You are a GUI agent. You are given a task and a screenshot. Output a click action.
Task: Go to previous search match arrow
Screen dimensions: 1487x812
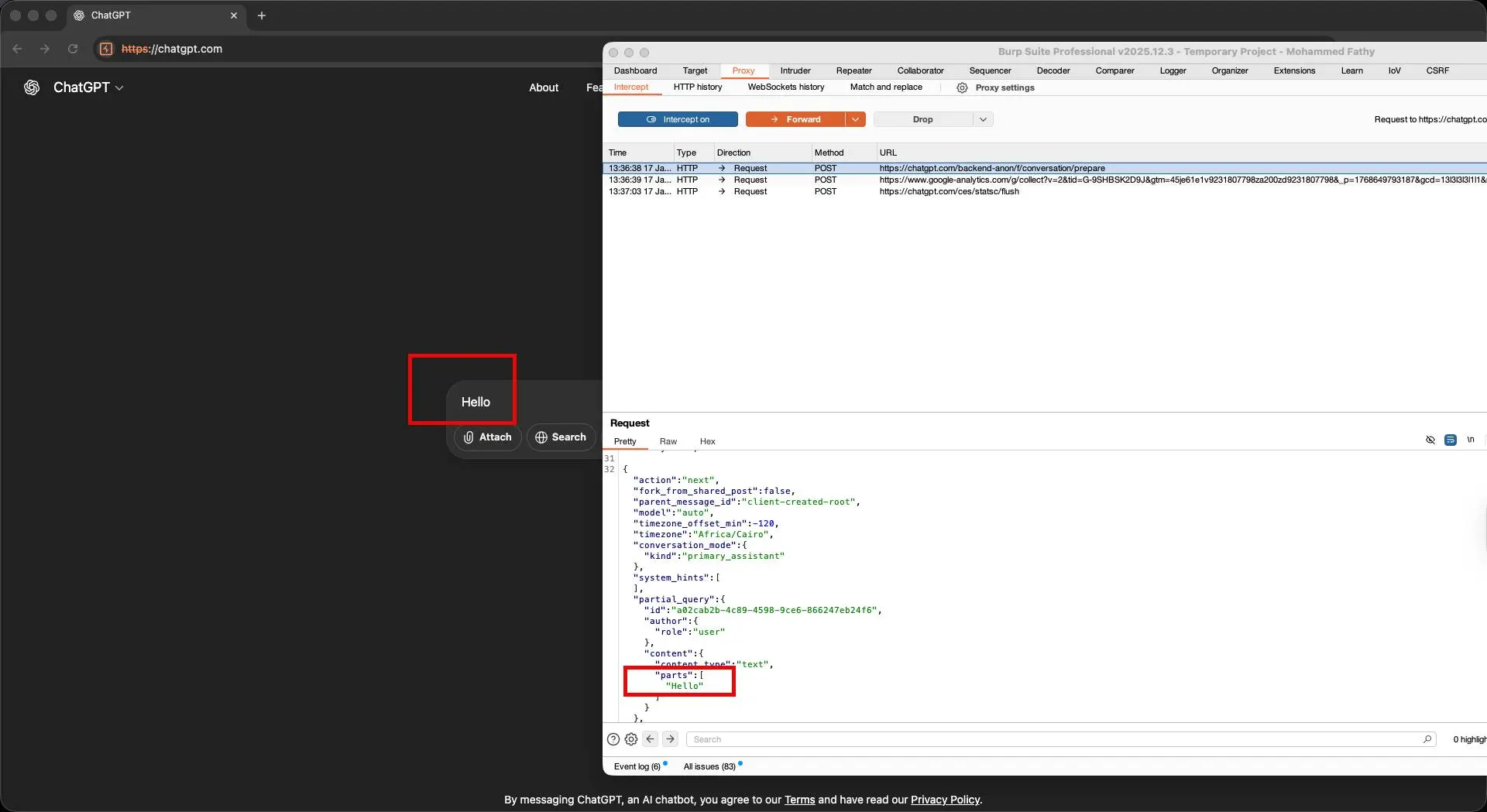coord(651,739)
